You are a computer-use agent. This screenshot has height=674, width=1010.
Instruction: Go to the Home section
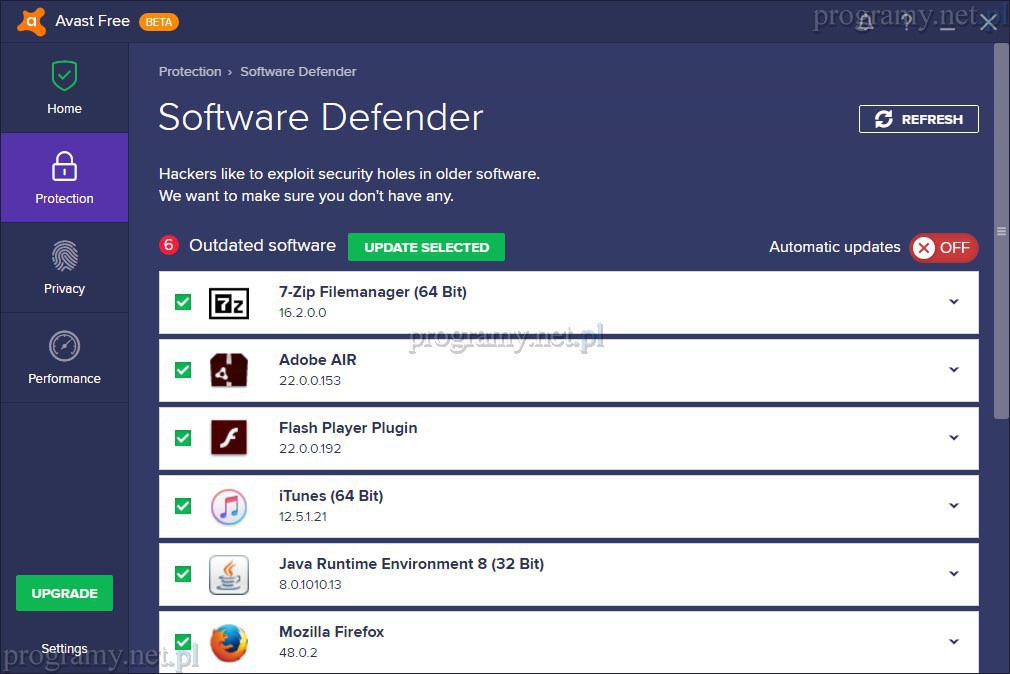coord(64,88)
